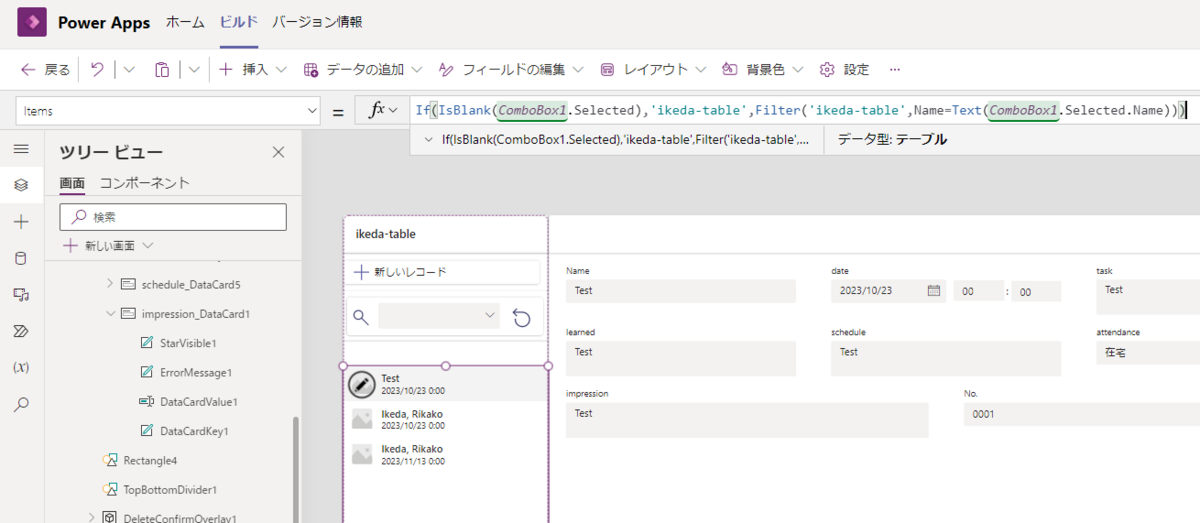Open the 挿入 insert menu
The width and height of the screenshot is (1200, 523).
click(253, 70)
